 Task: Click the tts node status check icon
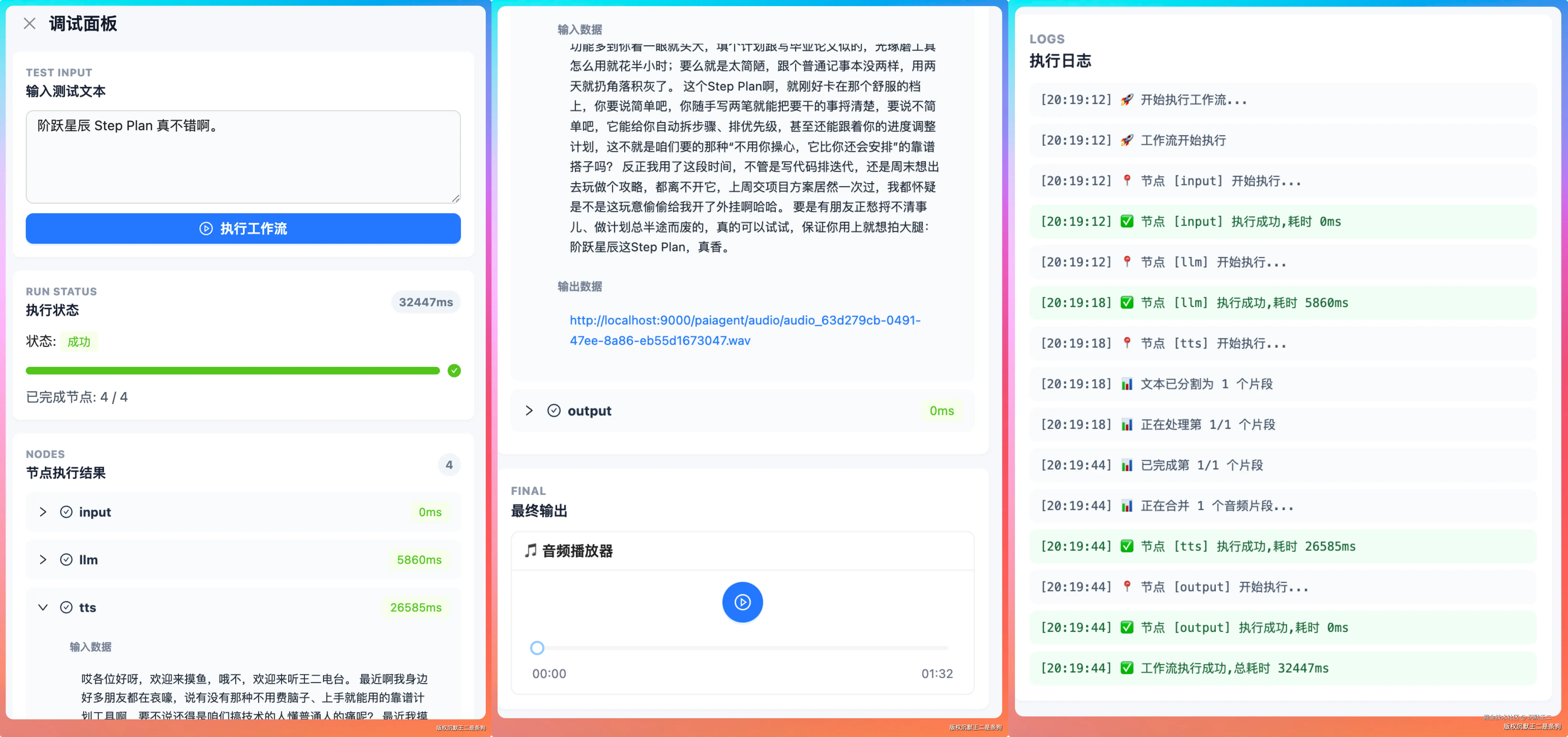pos(66,607)
